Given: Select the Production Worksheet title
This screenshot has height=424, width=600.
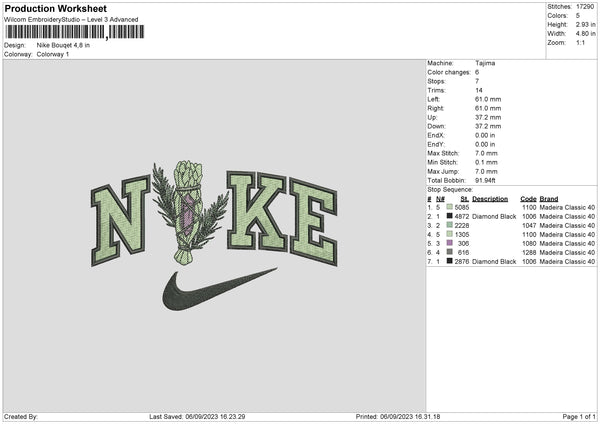Looking at the screenshot, I should click(55, 8).
